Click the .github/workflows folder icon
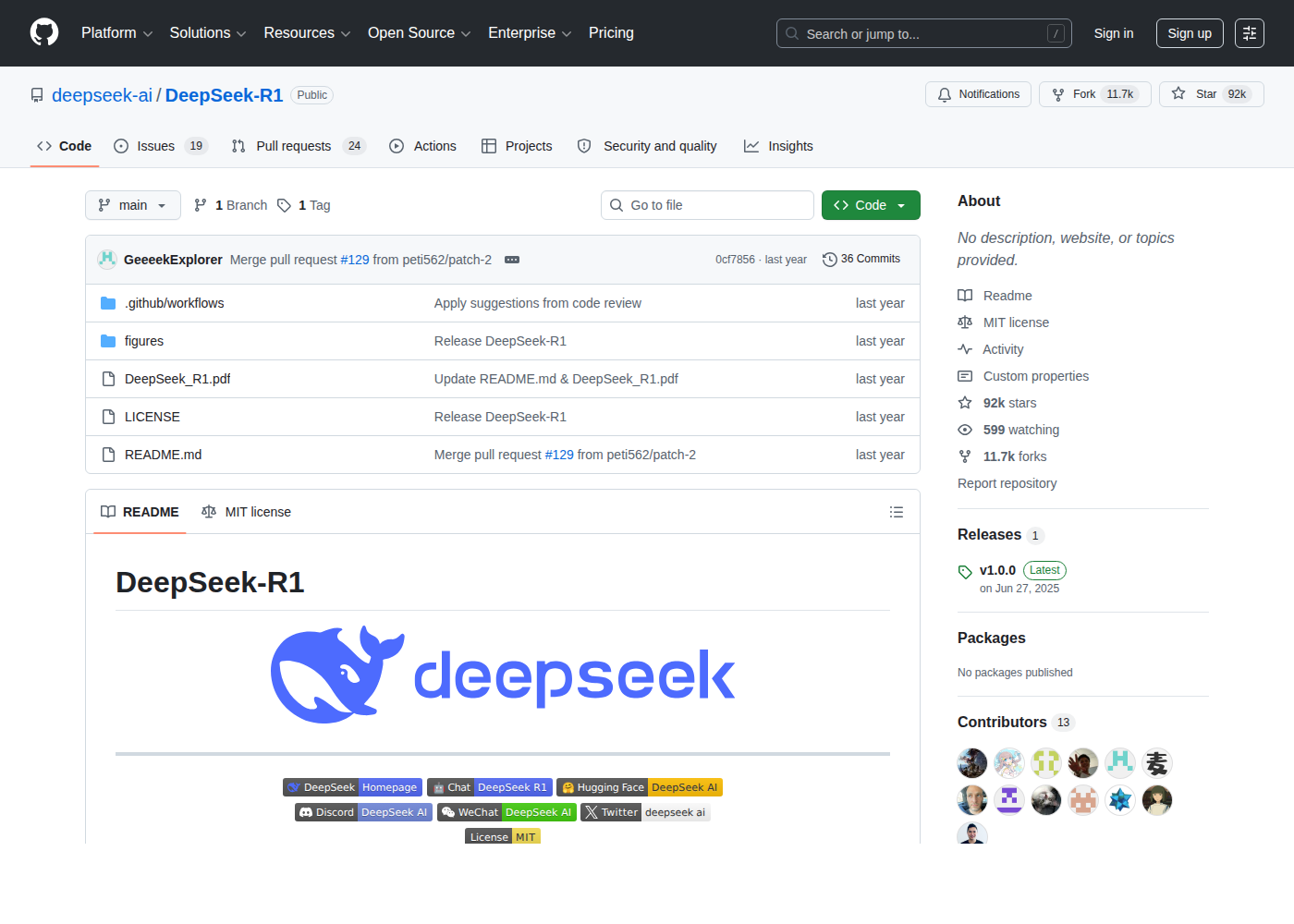 (108, 303)
